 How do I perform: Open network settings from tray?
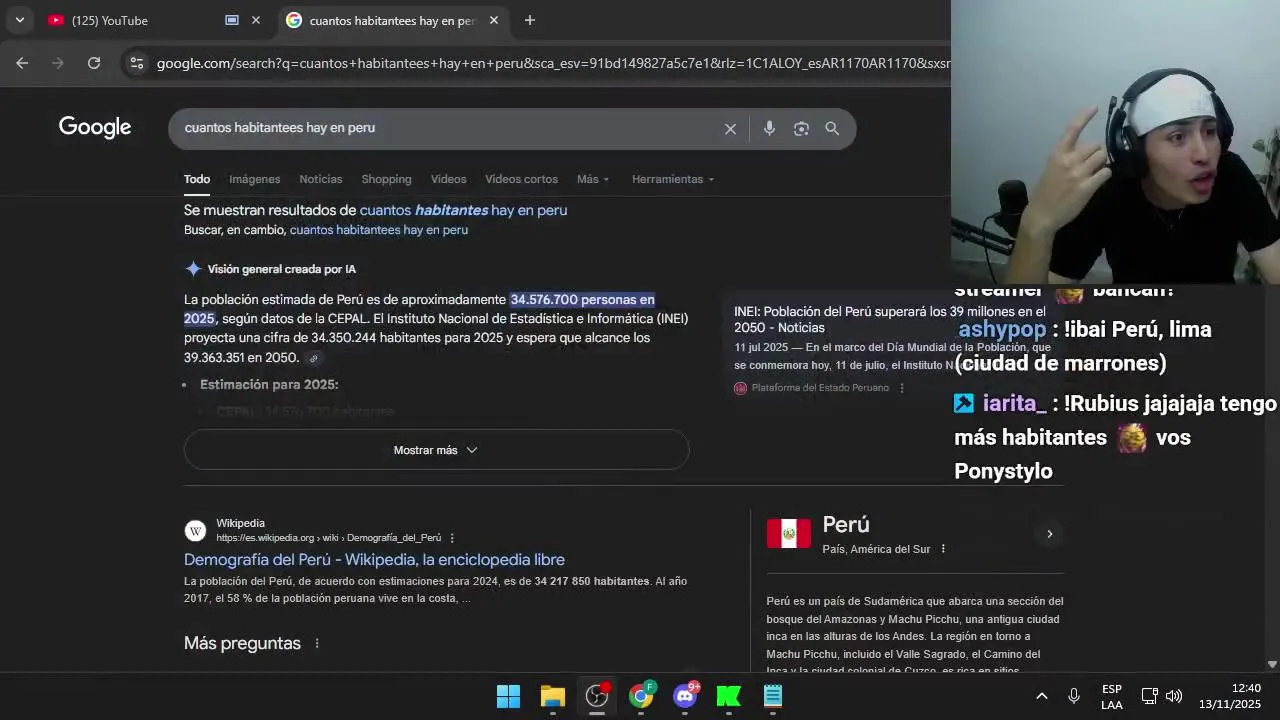pos(1150,696)
